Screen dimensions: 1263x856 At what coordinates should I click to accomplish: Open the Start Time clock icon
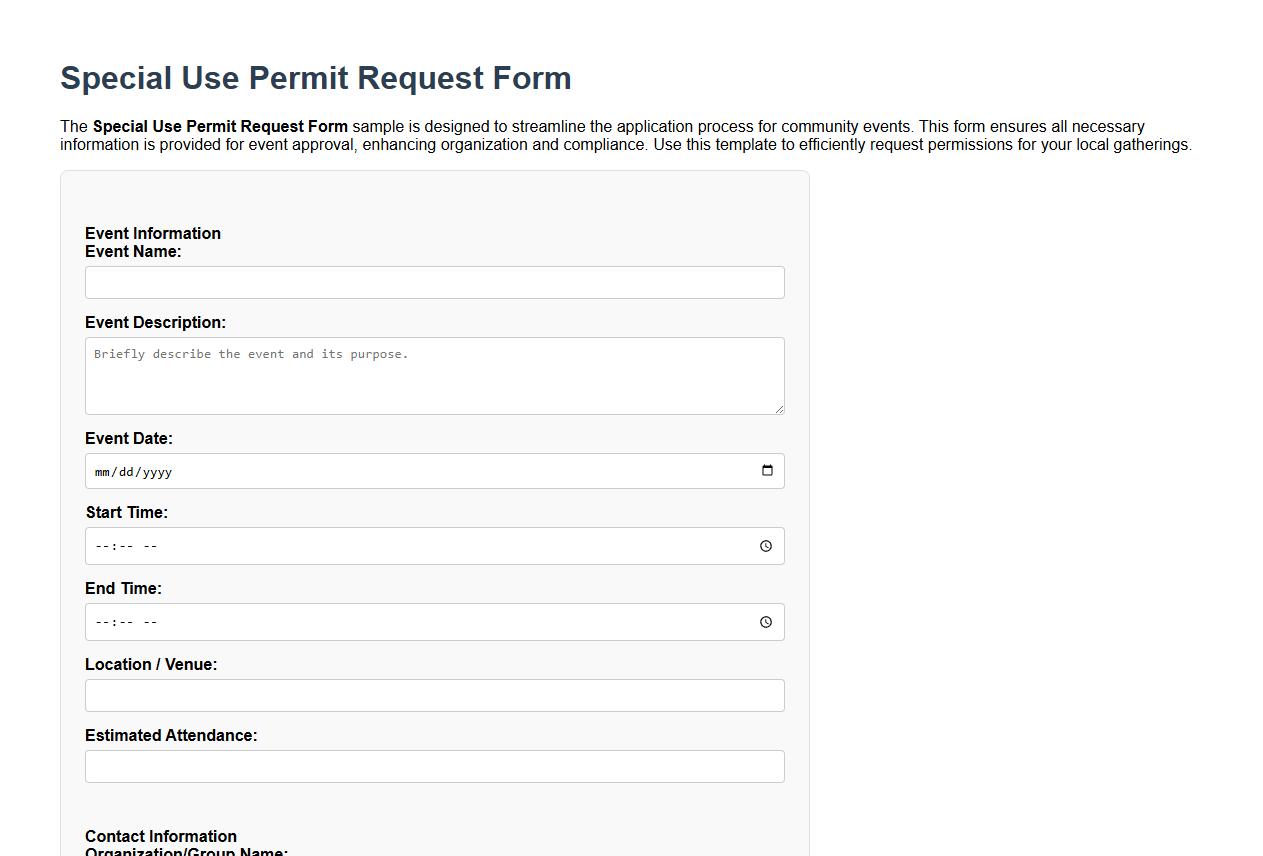(766, 546)
